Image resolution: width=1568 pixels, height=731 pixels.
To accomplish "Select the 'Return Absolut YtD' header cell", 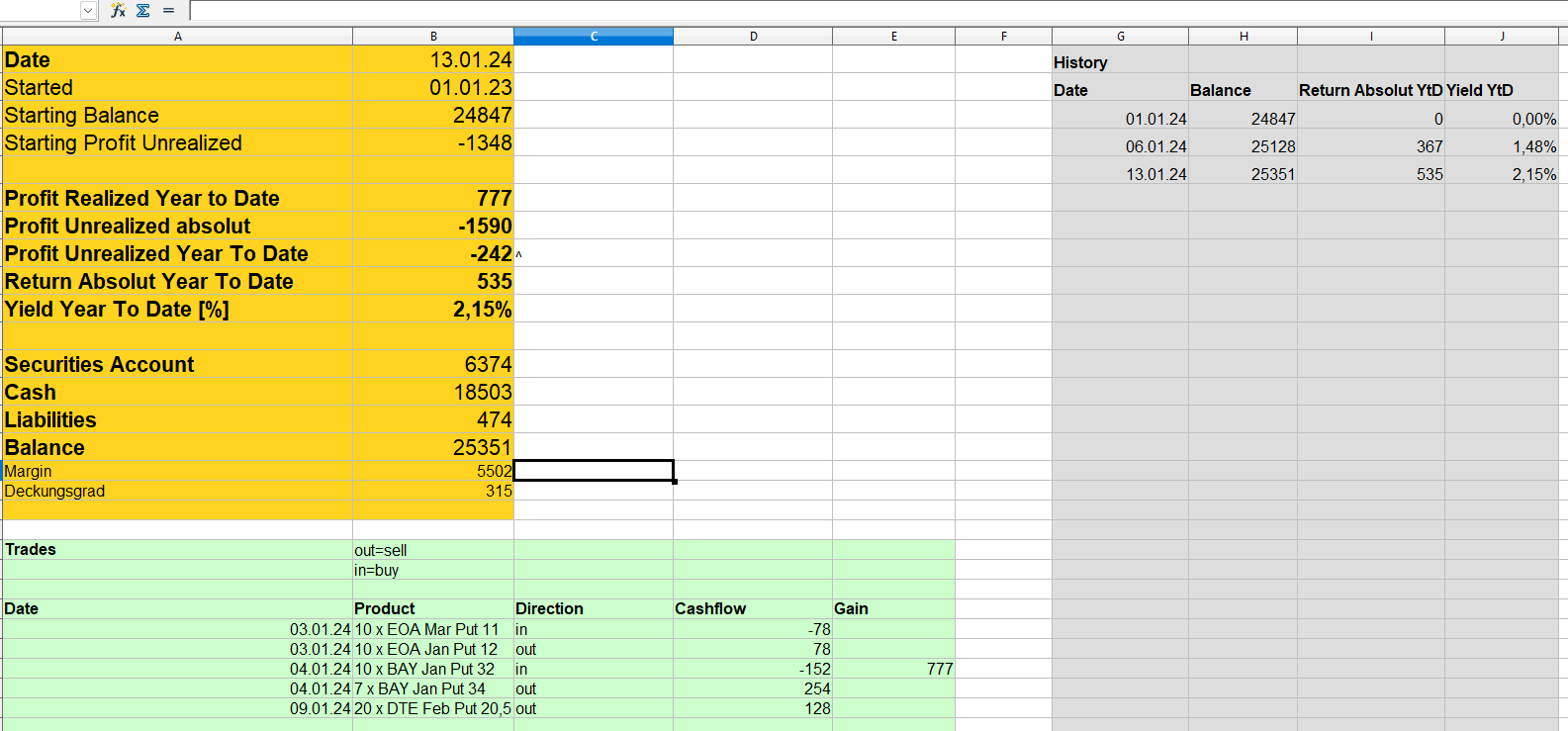I will coord(1370,90).
